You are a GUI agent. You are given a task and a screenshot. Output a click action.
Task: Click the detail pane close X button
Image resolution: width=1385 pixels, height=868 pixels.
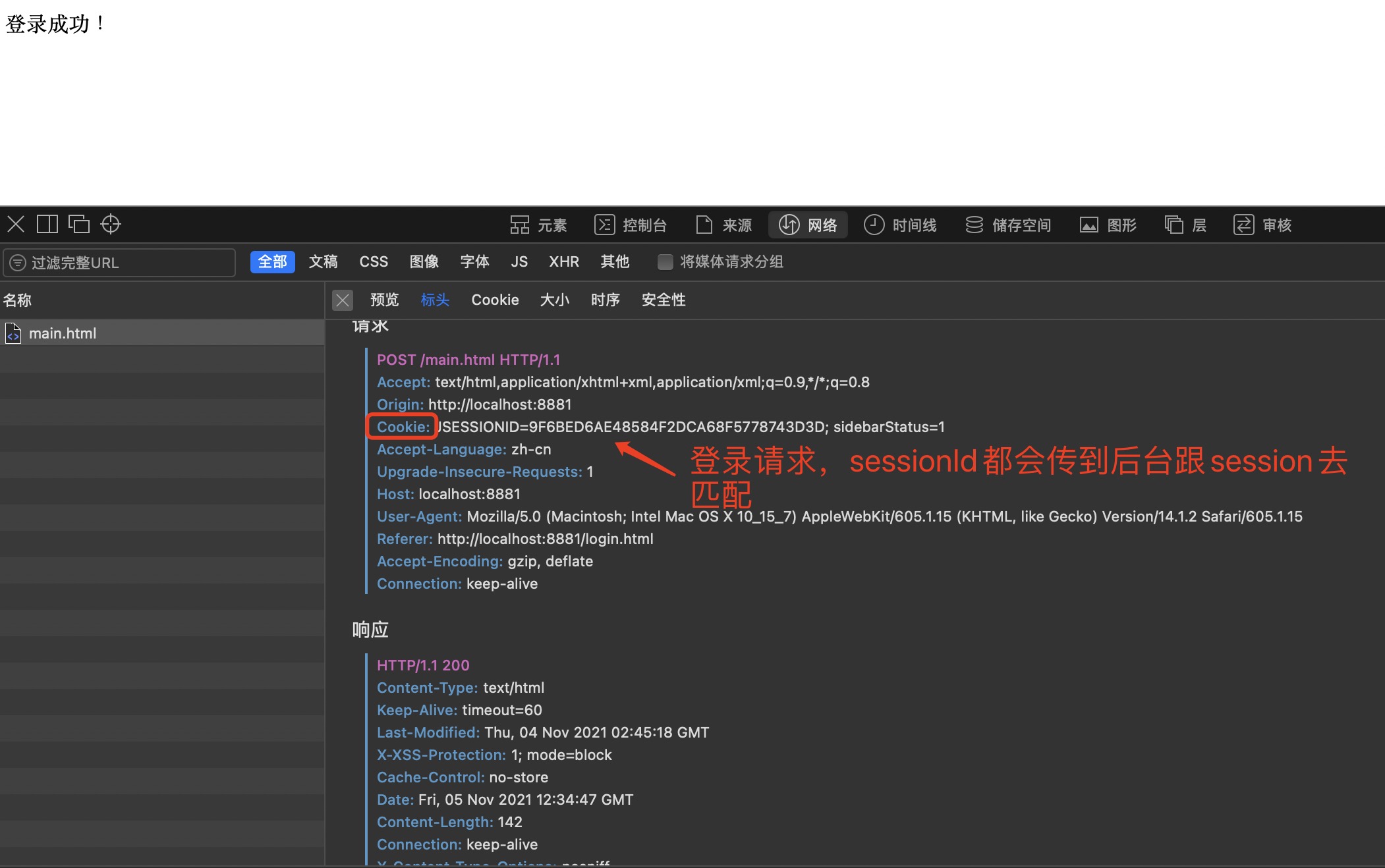(342, 300)
